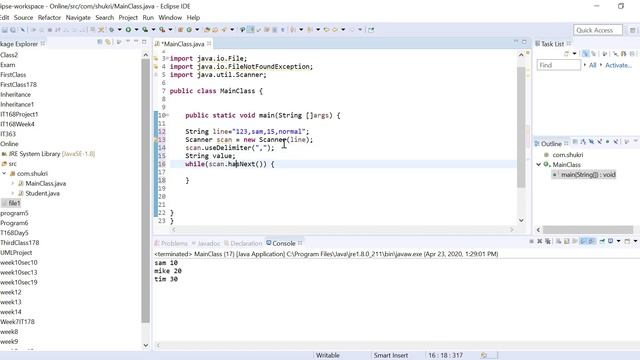
Task: Click the Debug bug icon in the toolbar
Action: [111, 30]
